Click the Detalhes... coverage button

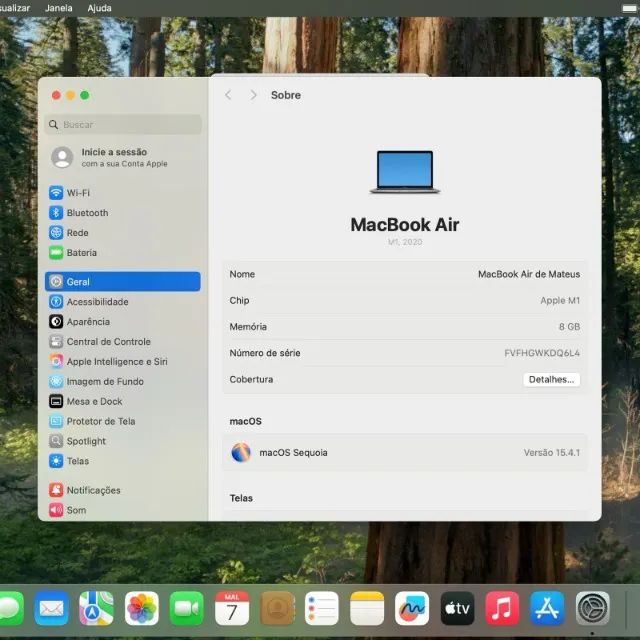551,380
